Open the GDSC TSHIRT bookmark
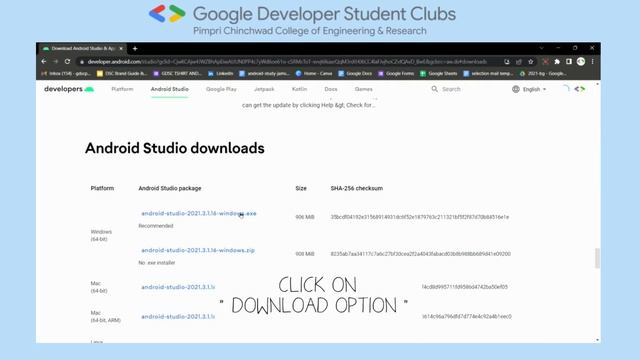The height and width of the screenshot is (360, 640). point(177,73)
